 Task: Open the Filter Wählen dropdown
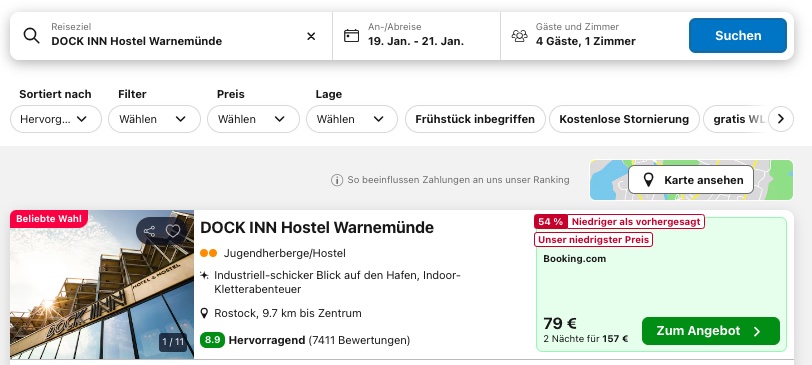coord(154,119)
